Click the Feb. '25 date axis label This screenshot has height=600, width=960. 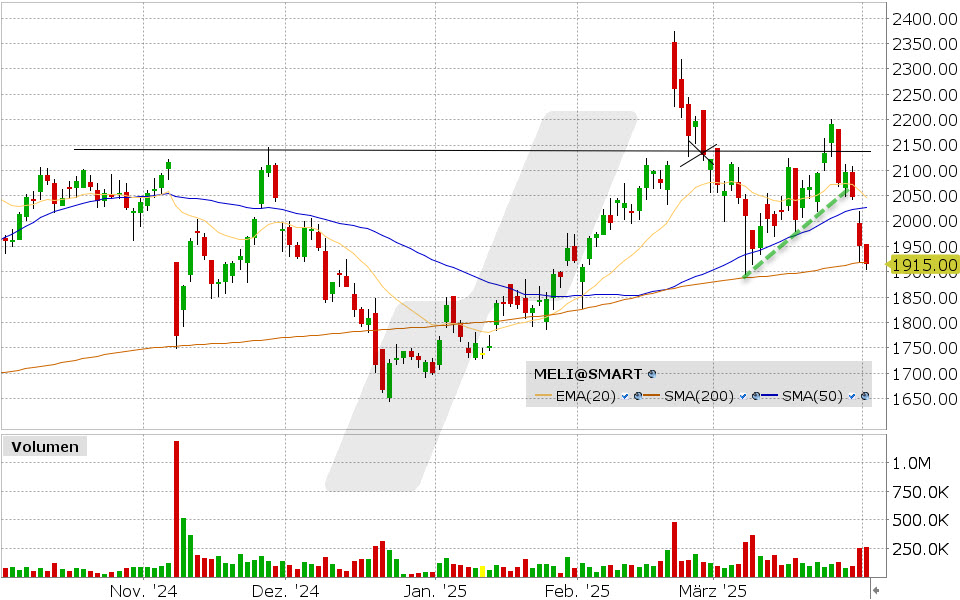coord(577,591)
